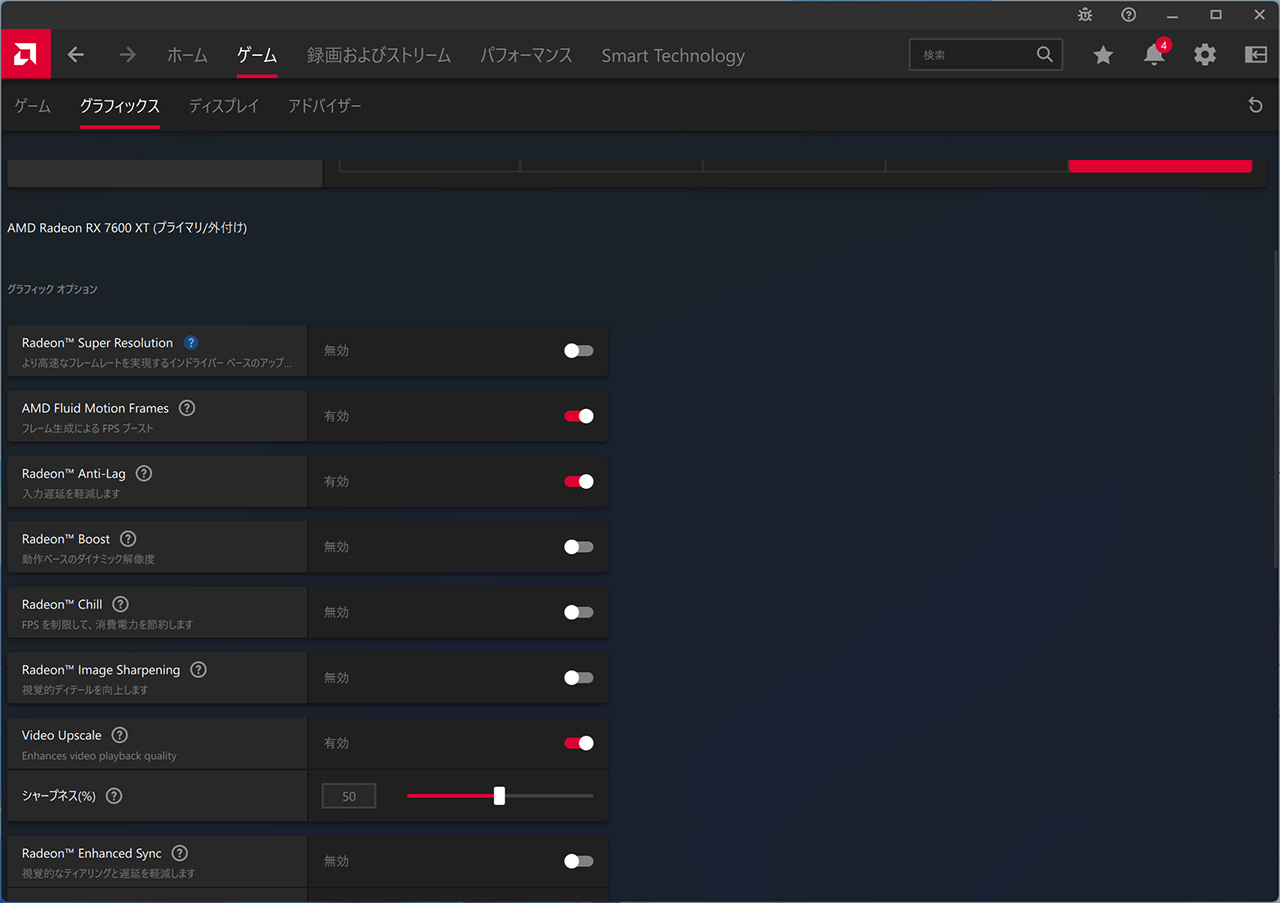Click the search magnifier icon
This screenshot has width=1280, height=903.
tap(1045, 55)
